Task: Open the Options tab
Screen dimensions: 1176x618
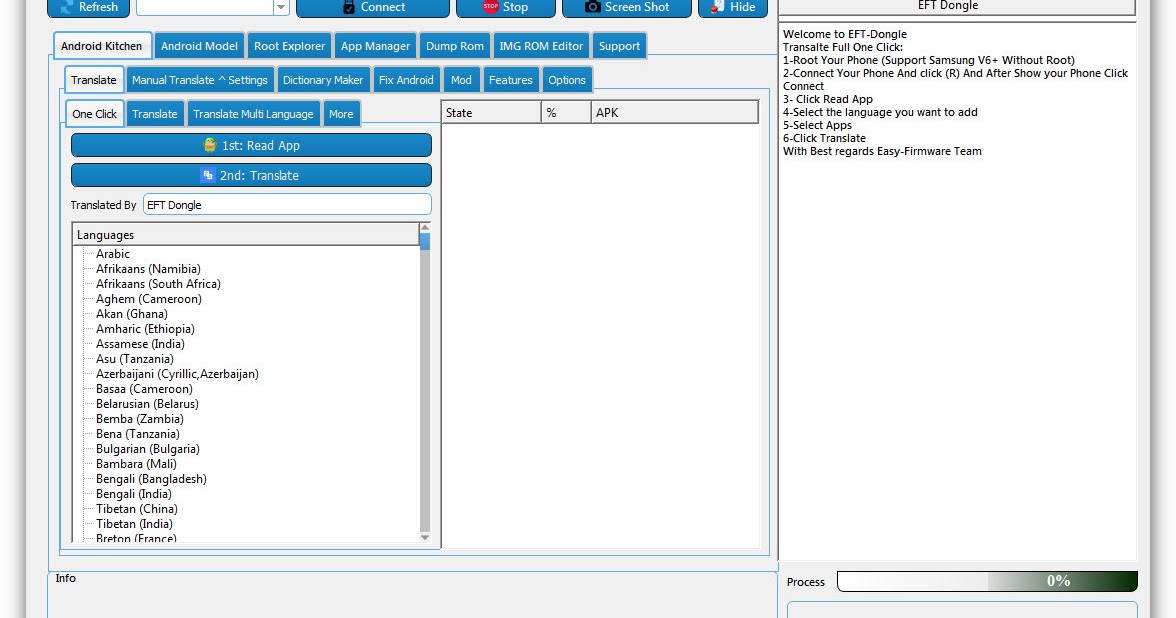Action: point(566,80)
